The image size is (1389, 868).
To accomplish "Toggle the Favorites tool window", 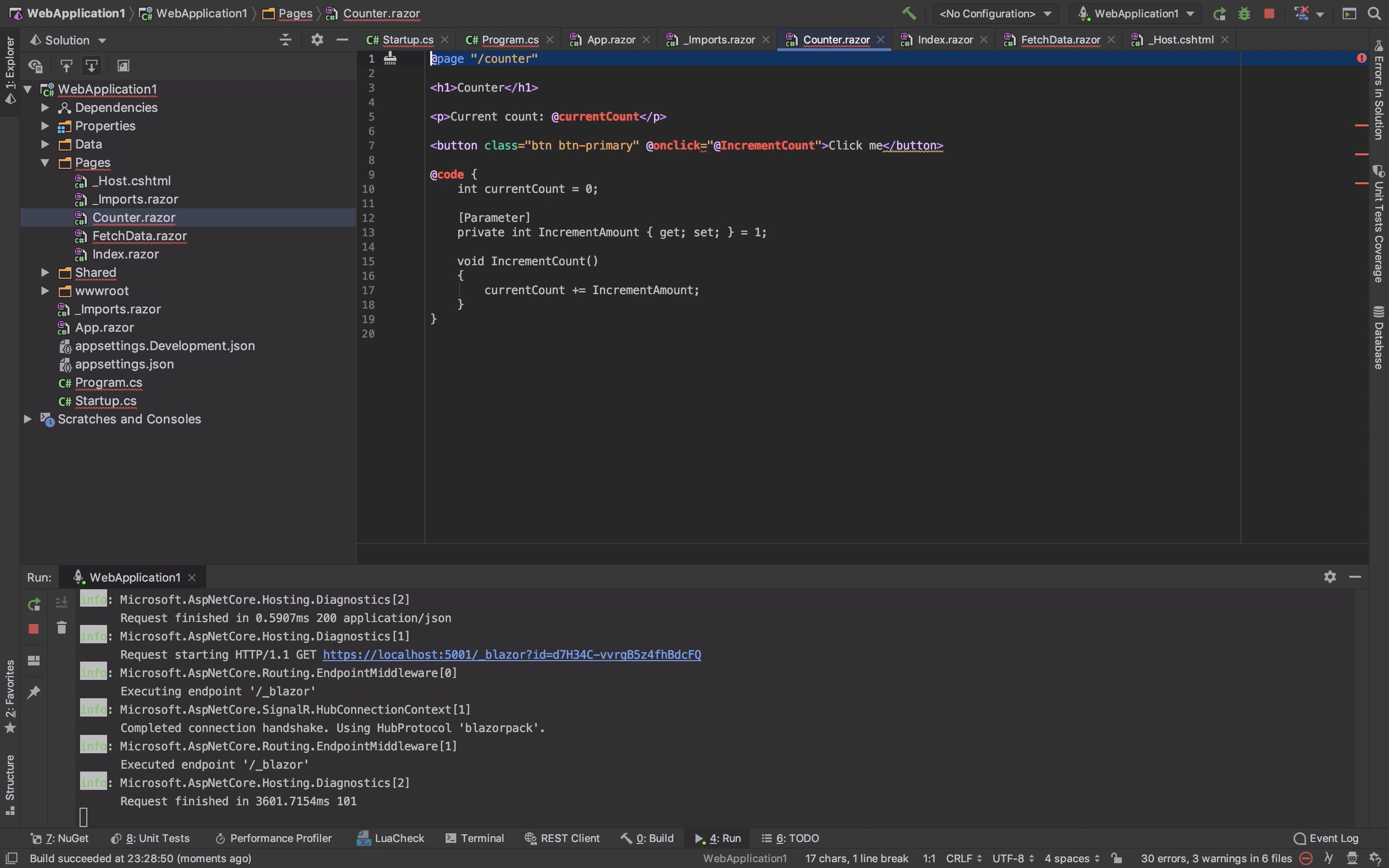I will pos(10,696).
